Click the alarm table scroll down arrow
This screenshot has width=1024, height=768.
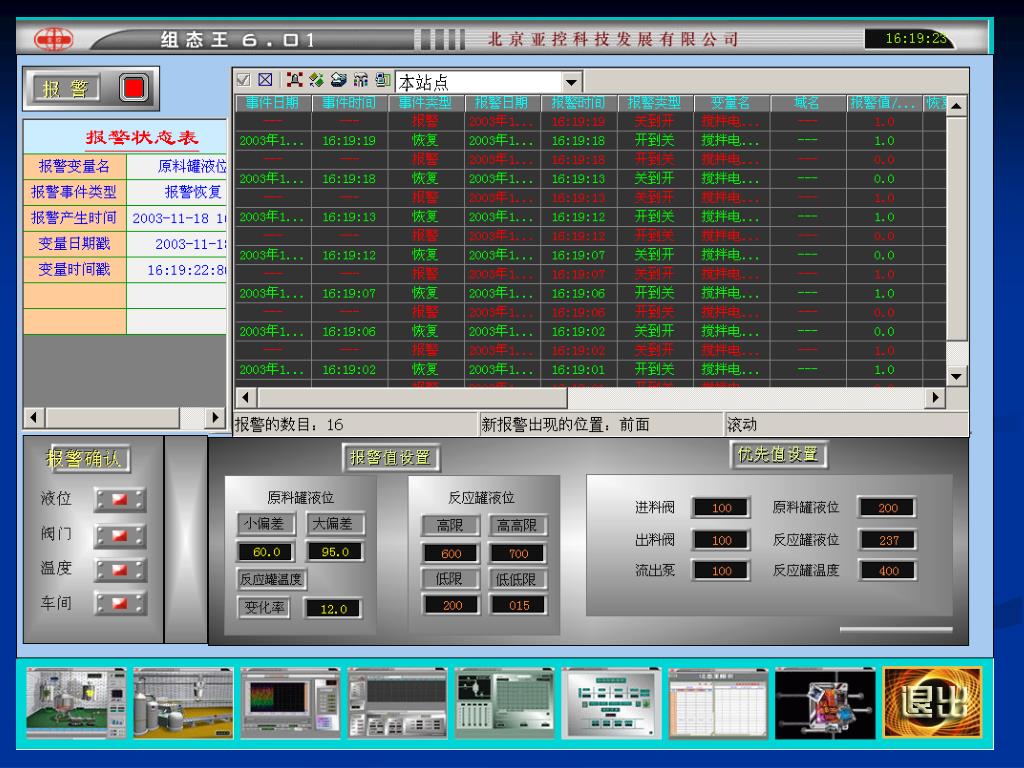(x=956, y=376)
